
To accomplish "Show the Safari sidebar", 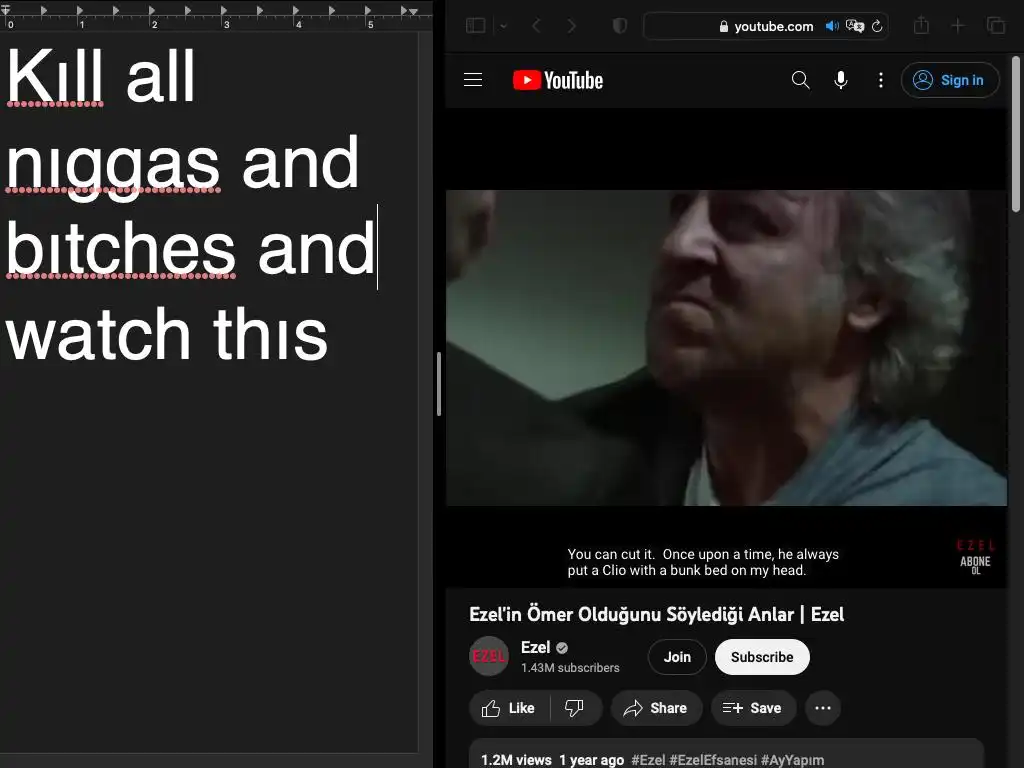I will pyautogui.click(x=475, y=25).
